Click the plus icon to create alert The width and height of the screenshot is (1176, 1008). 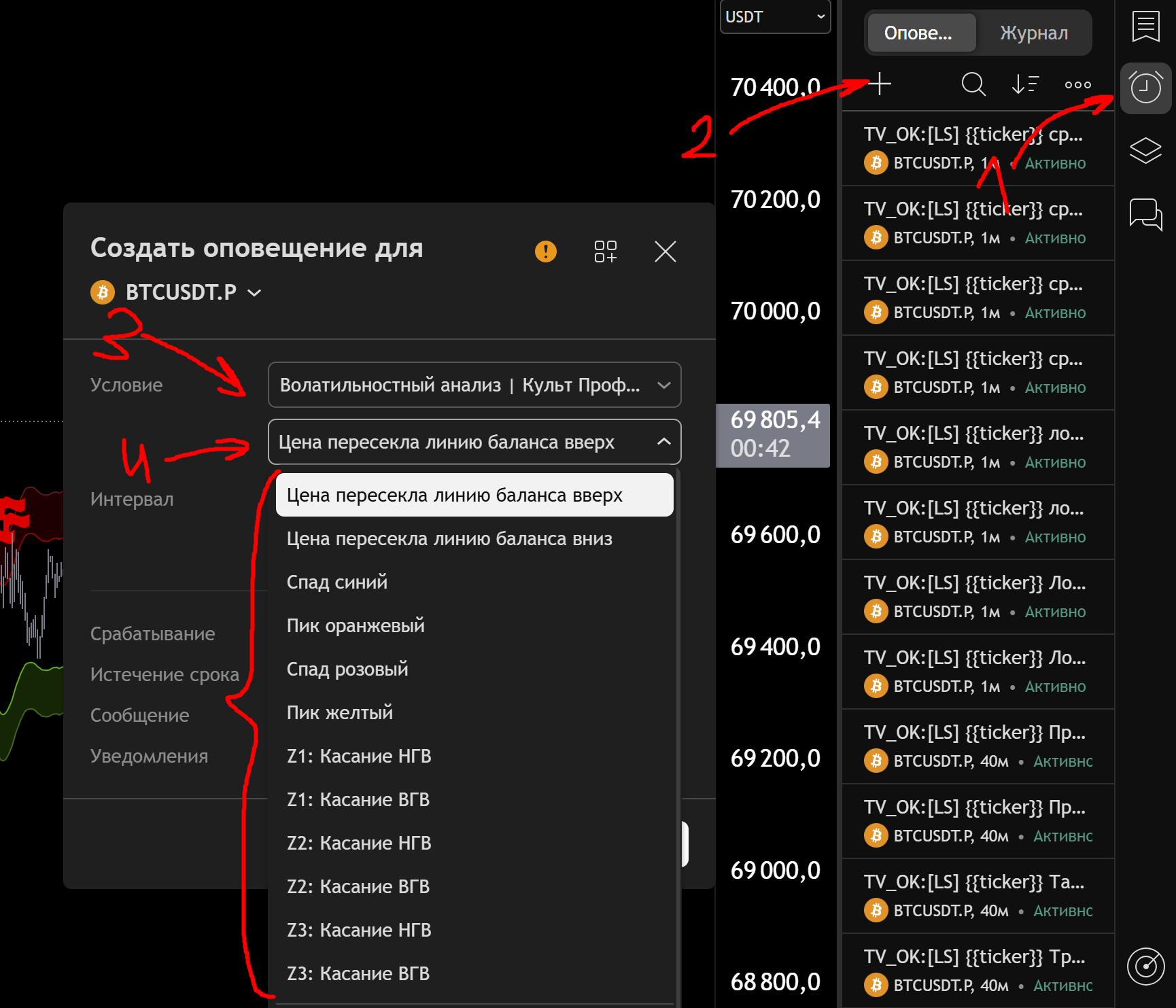pos(880,84)
